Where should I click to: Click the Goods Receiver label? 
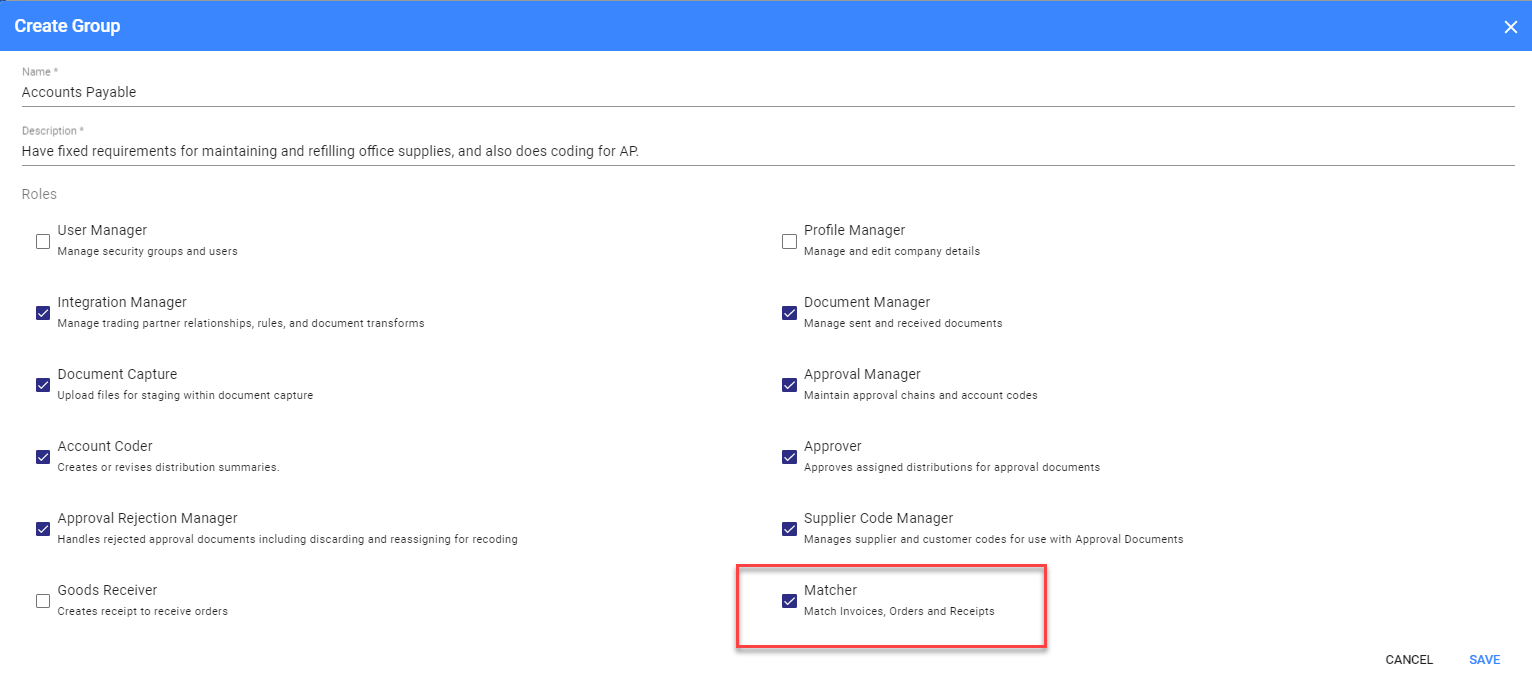pyautogui.click(x=107, y=591)
